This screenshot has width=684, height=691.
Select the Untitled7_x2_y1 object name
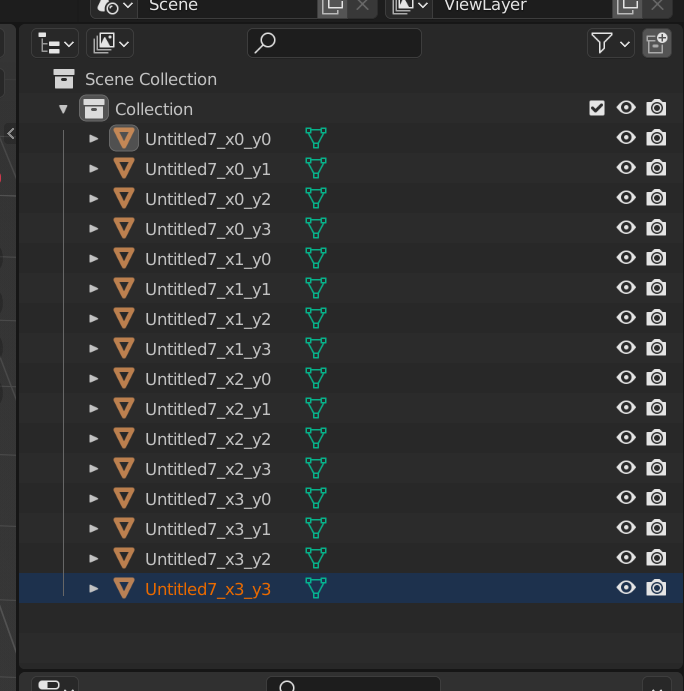click(208, 409)
